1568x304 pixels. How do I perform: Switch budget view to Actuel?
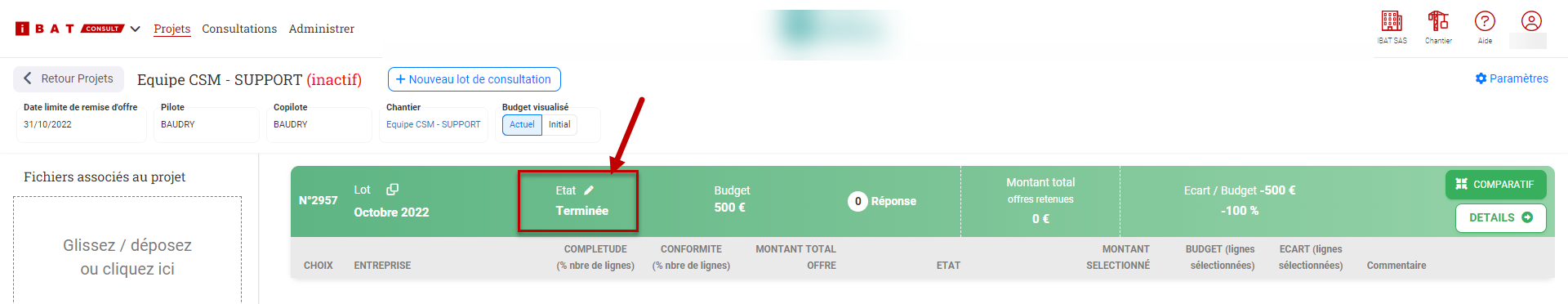522,125
